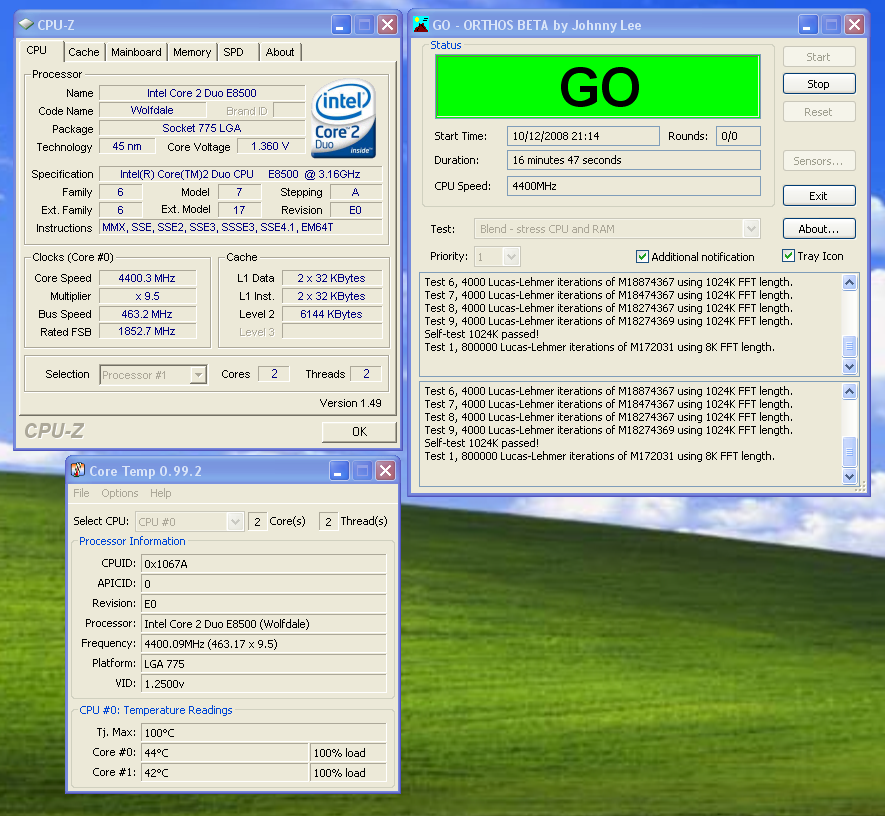Open the Test type dropdown in ORTHOS

pyautogui.click(x=751, y=229)
